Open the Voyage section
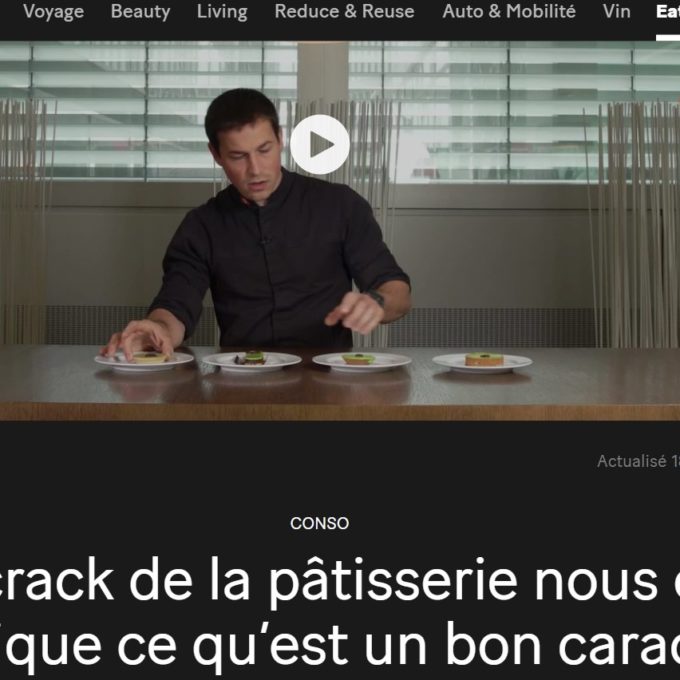This screenshot has width=680, height=680. (x=53, y=12)
